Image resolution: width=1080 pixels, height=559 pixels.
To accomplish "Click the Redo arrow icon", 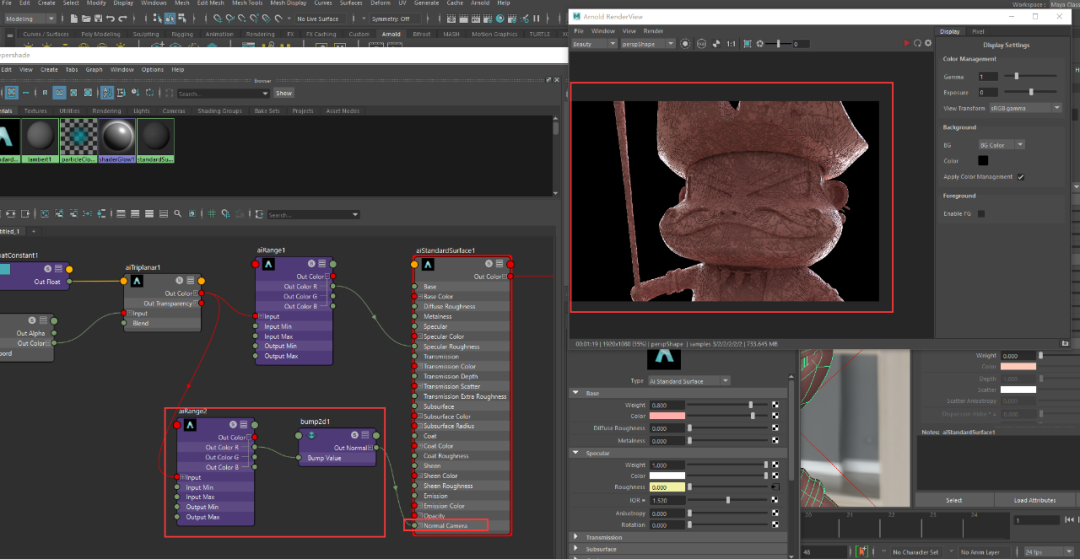I will point(123,19).
